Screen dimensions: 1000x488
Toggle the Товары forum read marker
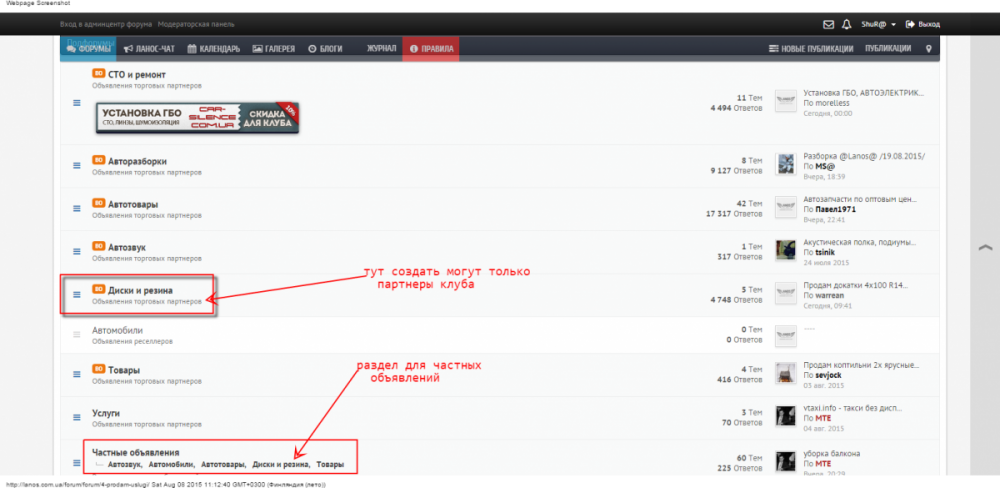pyautogui.click(x=76, y=374)
